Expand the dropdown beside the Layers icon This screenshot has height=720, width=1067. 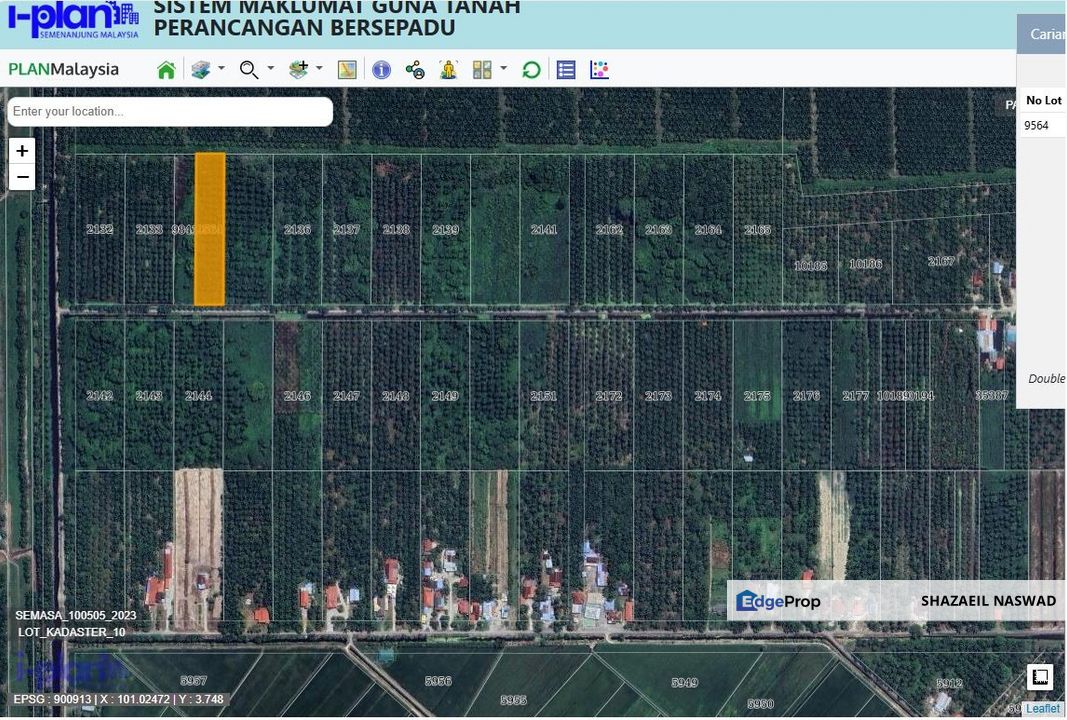(220, 70)
